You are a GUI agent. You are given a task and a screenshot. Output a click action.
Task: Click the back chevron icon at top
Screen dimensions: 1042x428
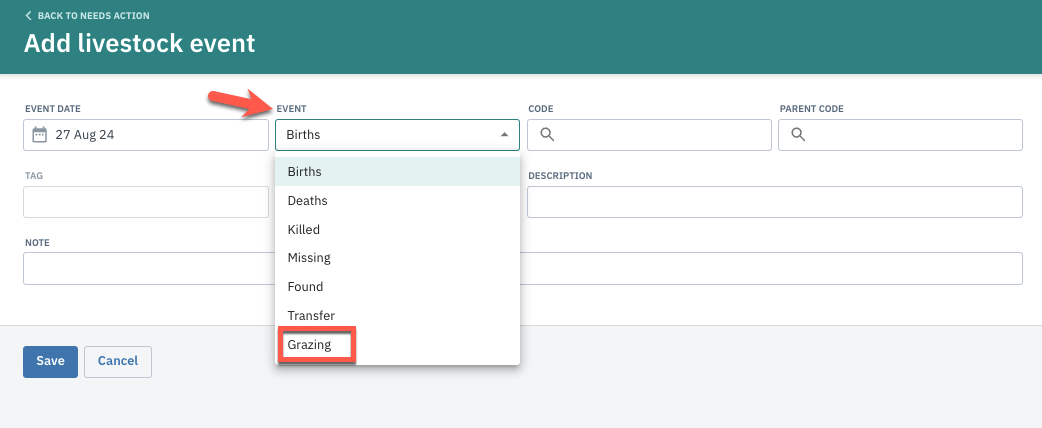coord(28,15)
